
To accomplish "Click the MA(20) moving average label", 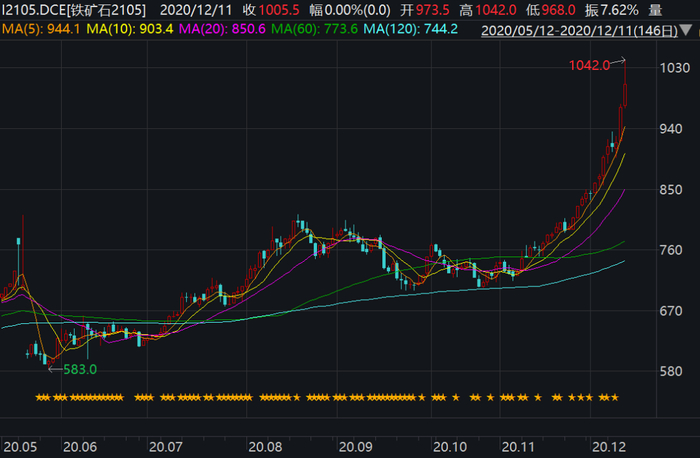I will (x=222, y=29).
